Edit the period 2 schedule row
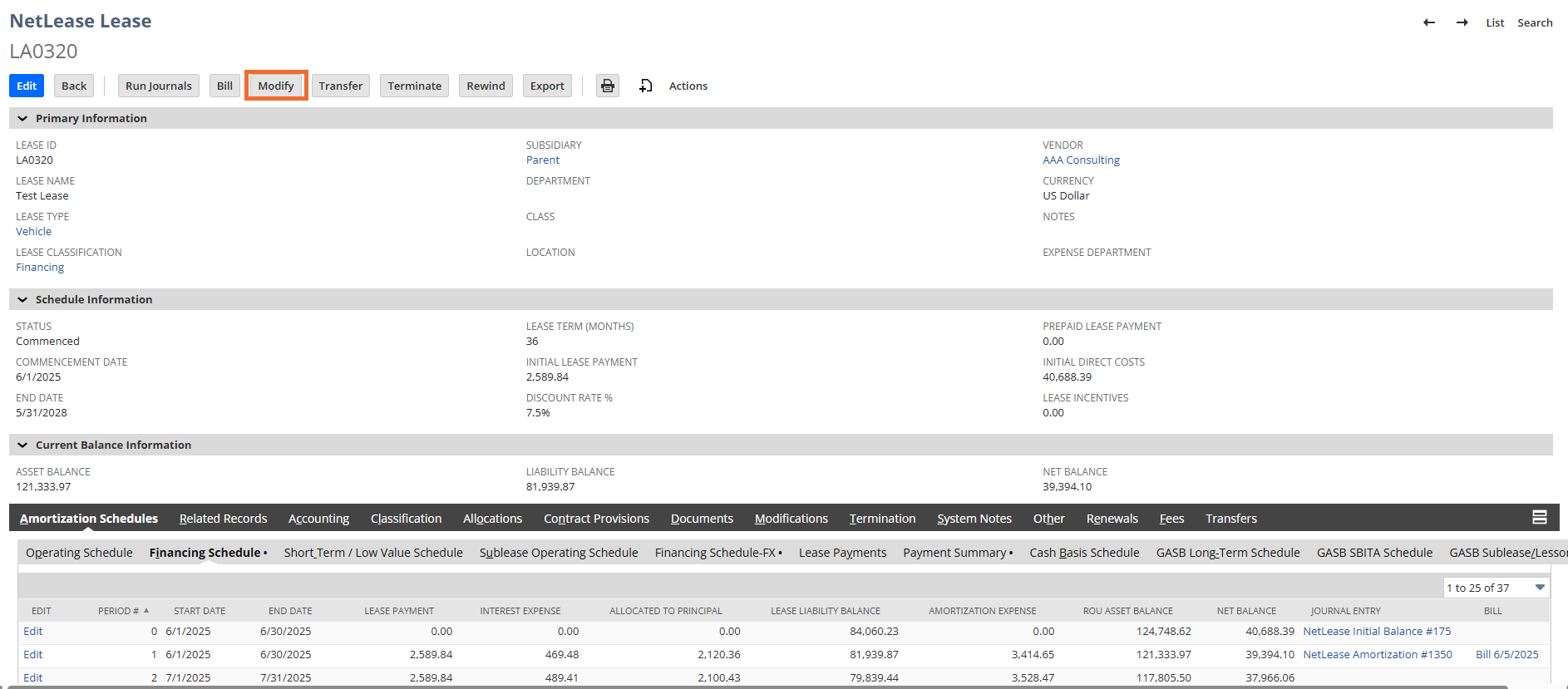This screenshot has width=1568, height=689. pyautogui.click(x=32, y=677)
